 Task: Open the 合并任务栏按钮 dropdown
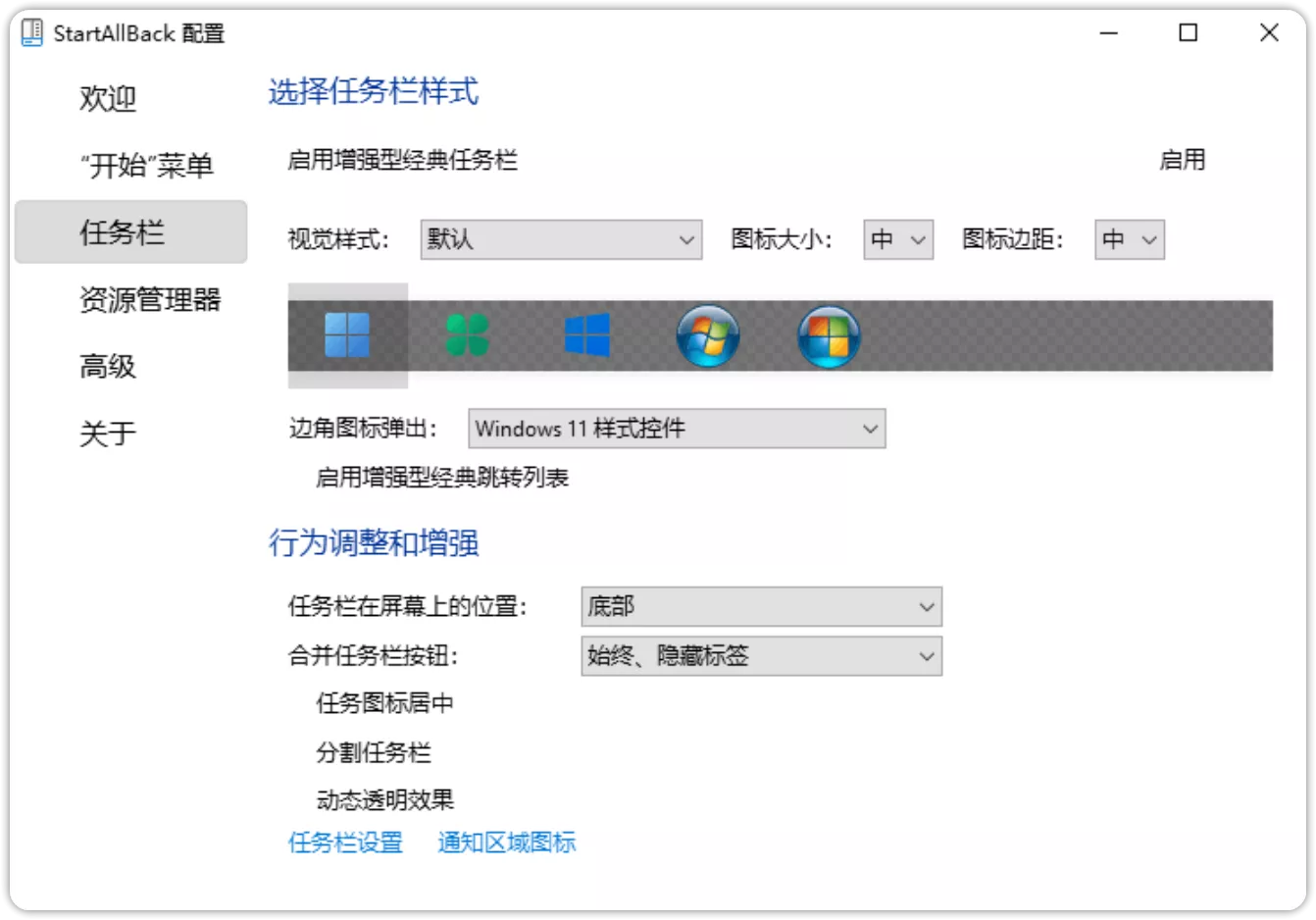(761, 655)
